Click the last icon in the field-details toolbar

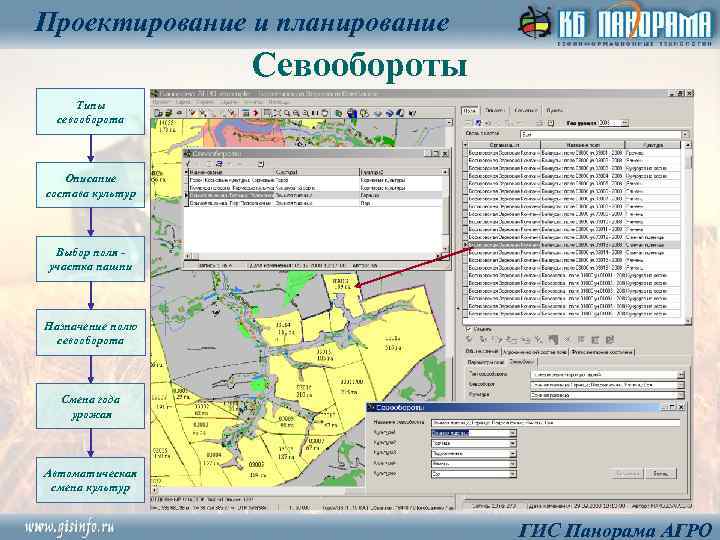click(610, 340)
